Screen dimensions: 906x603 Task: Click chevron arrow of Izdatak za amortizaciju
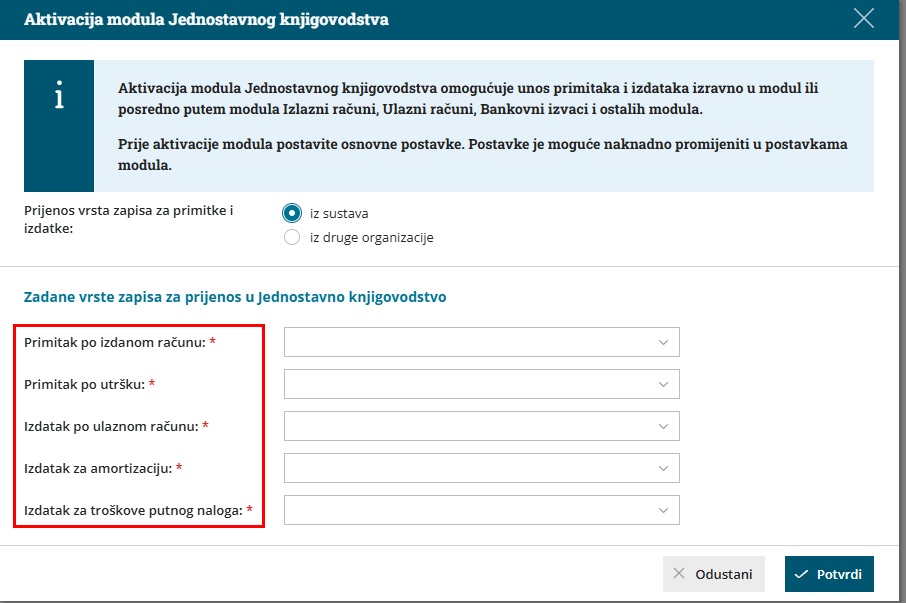[663, 468]
